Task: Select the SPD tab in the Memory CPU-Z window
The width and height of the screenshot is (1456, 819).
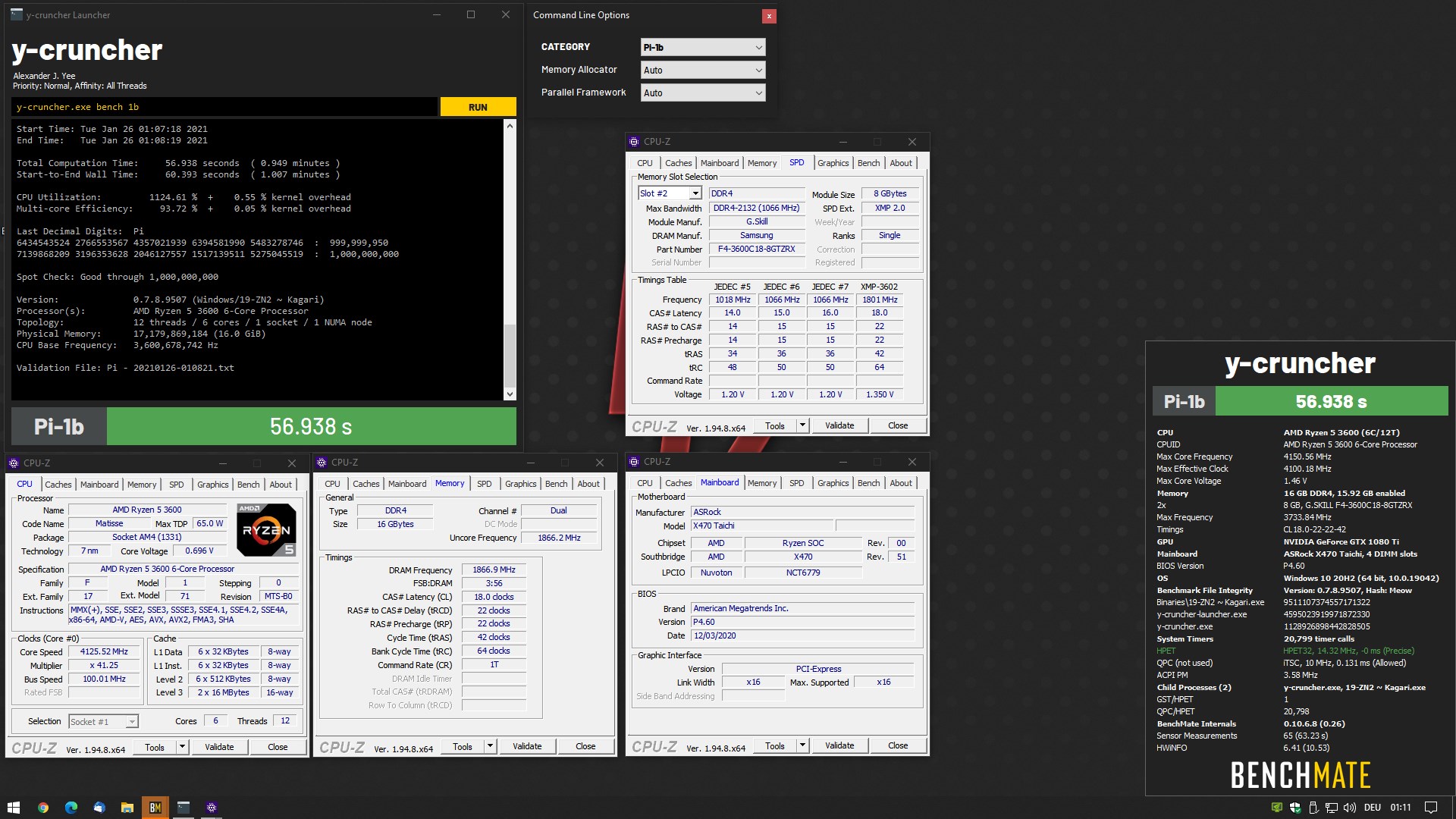Action: (484, 484)
